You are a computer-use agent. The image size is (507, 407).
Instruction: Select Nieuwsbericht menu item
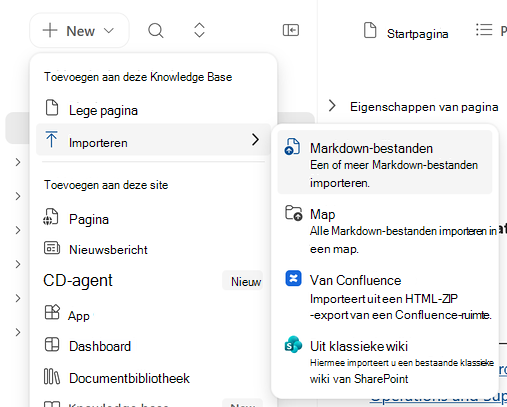153,249
